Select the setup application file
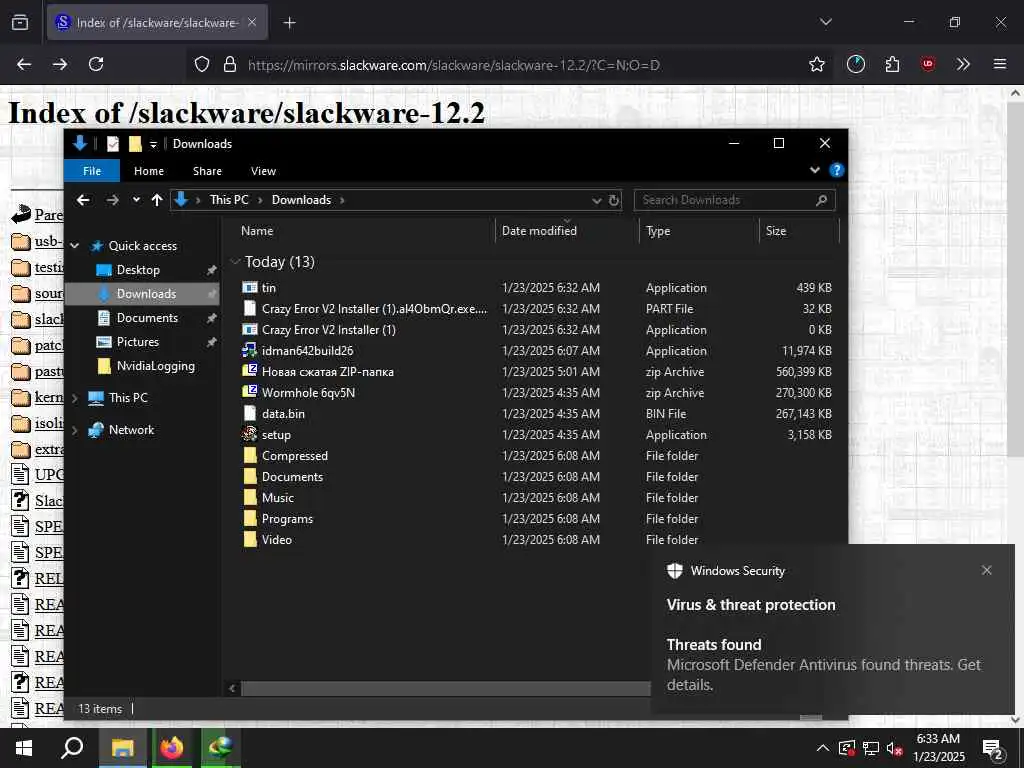 276,434
